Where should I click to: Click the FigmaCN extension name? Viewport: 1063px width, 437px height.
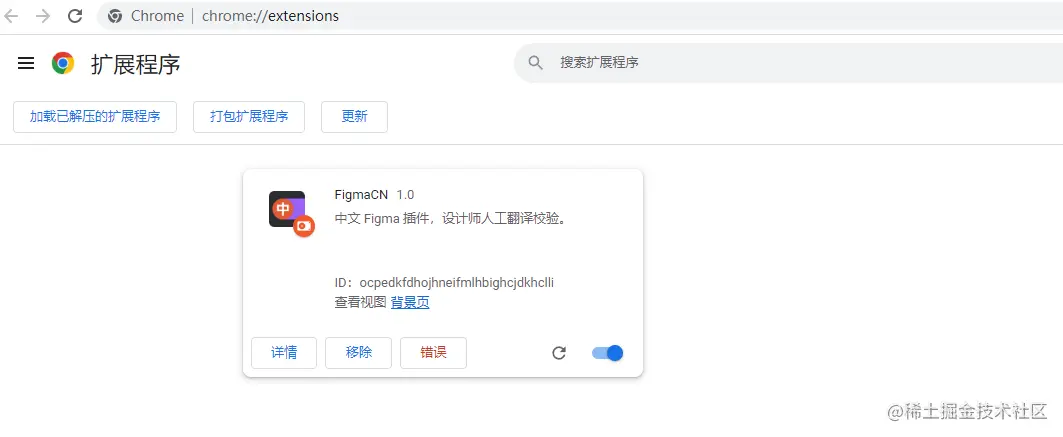361,194
